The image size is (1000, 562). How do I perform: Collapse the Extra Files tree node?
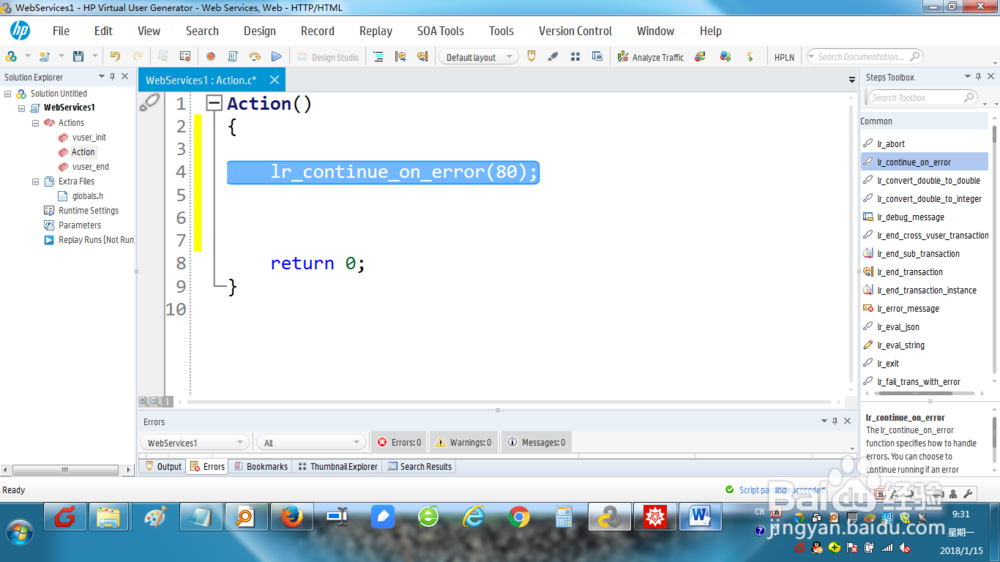pos(36,181)
